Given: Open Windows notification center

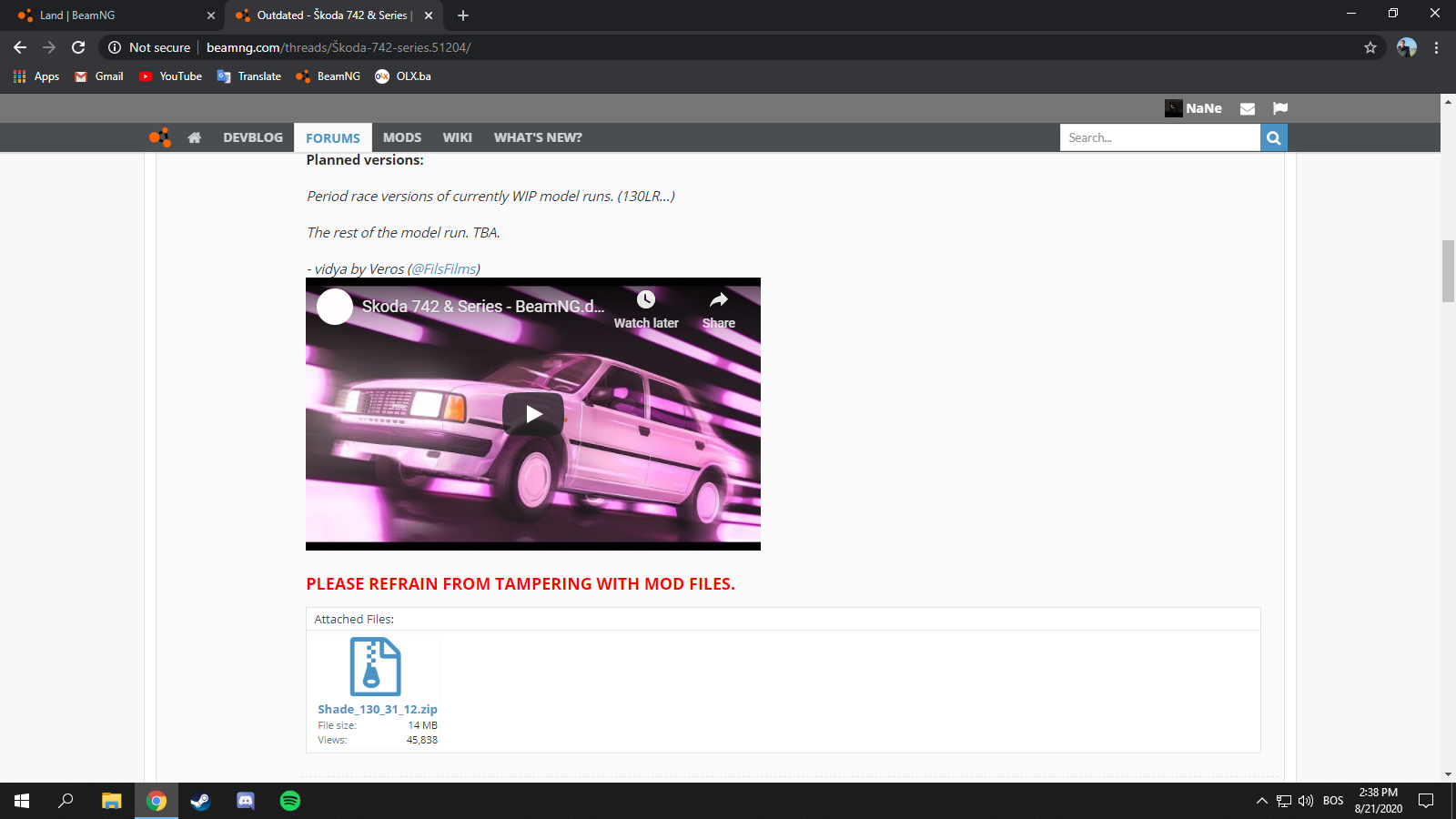Looking at the screenshot, I should coord(1426,801).
